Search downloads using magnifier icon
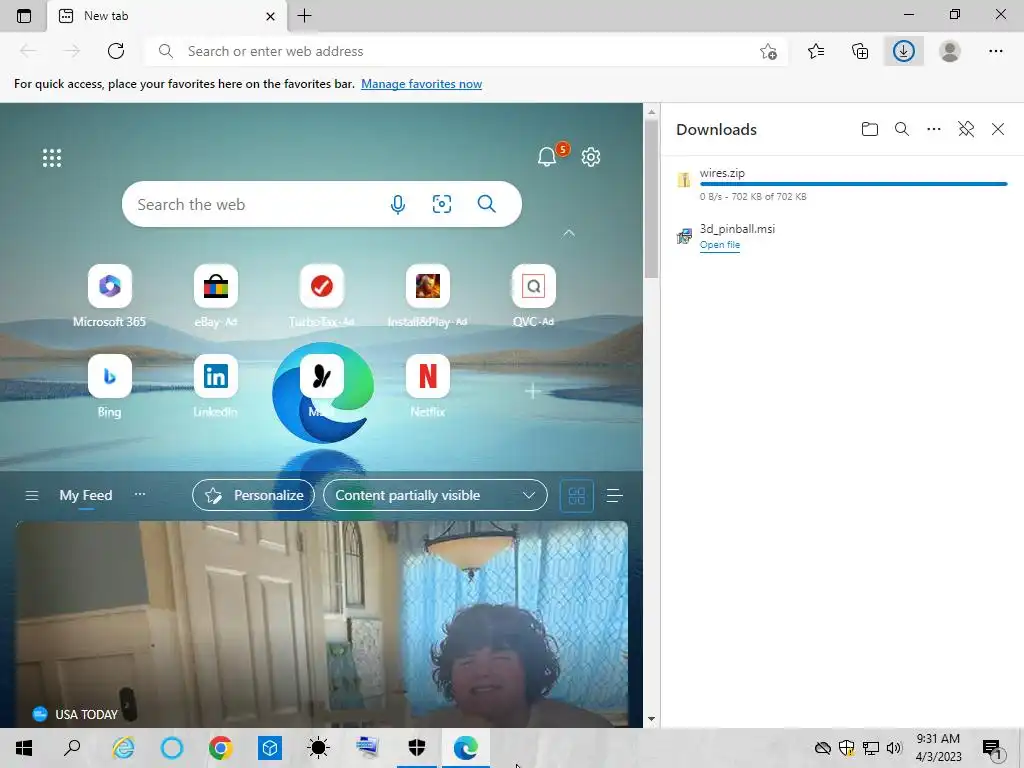This screenshot has height=768, width=1024. coord(902,129)
